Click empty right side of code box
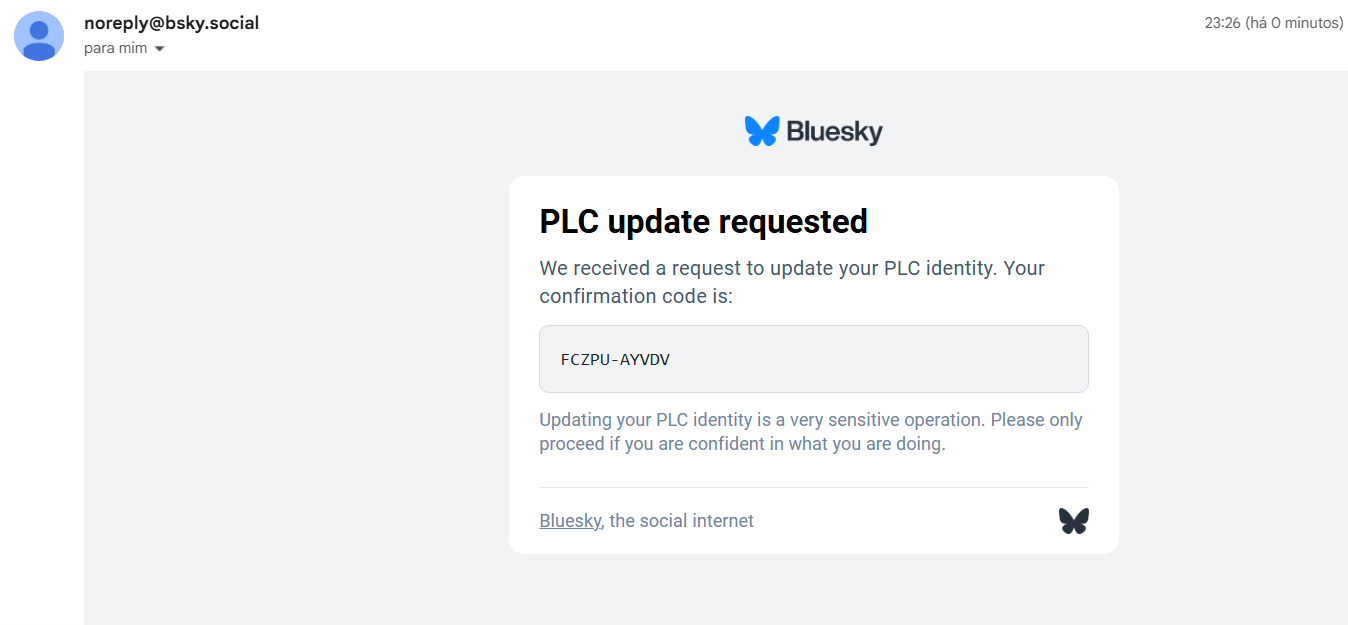 pyautogui.click(x=950, y=359)
